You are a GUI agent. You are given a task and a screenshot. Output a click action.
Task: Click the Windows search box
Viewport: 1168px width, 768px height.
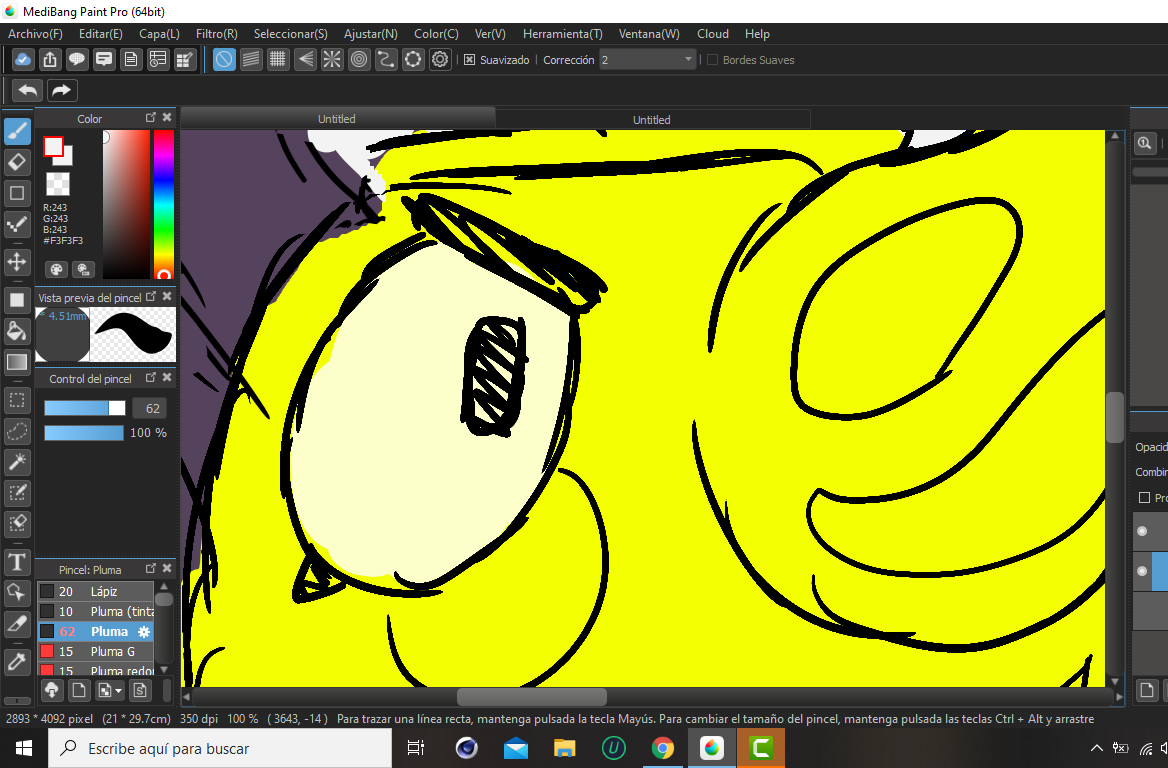click(220, 748)
